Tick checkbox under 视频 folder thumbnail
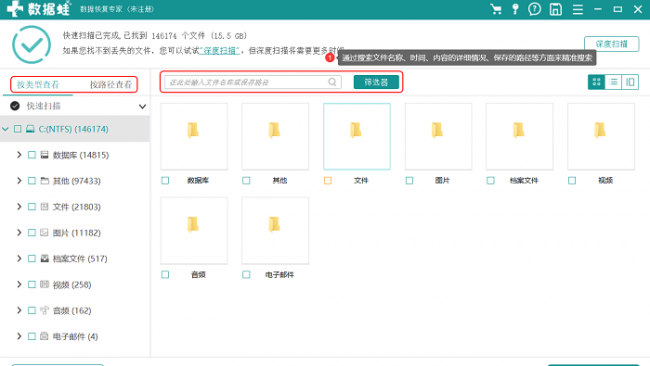This screenshot has height=366, width=650. [572, 180]
